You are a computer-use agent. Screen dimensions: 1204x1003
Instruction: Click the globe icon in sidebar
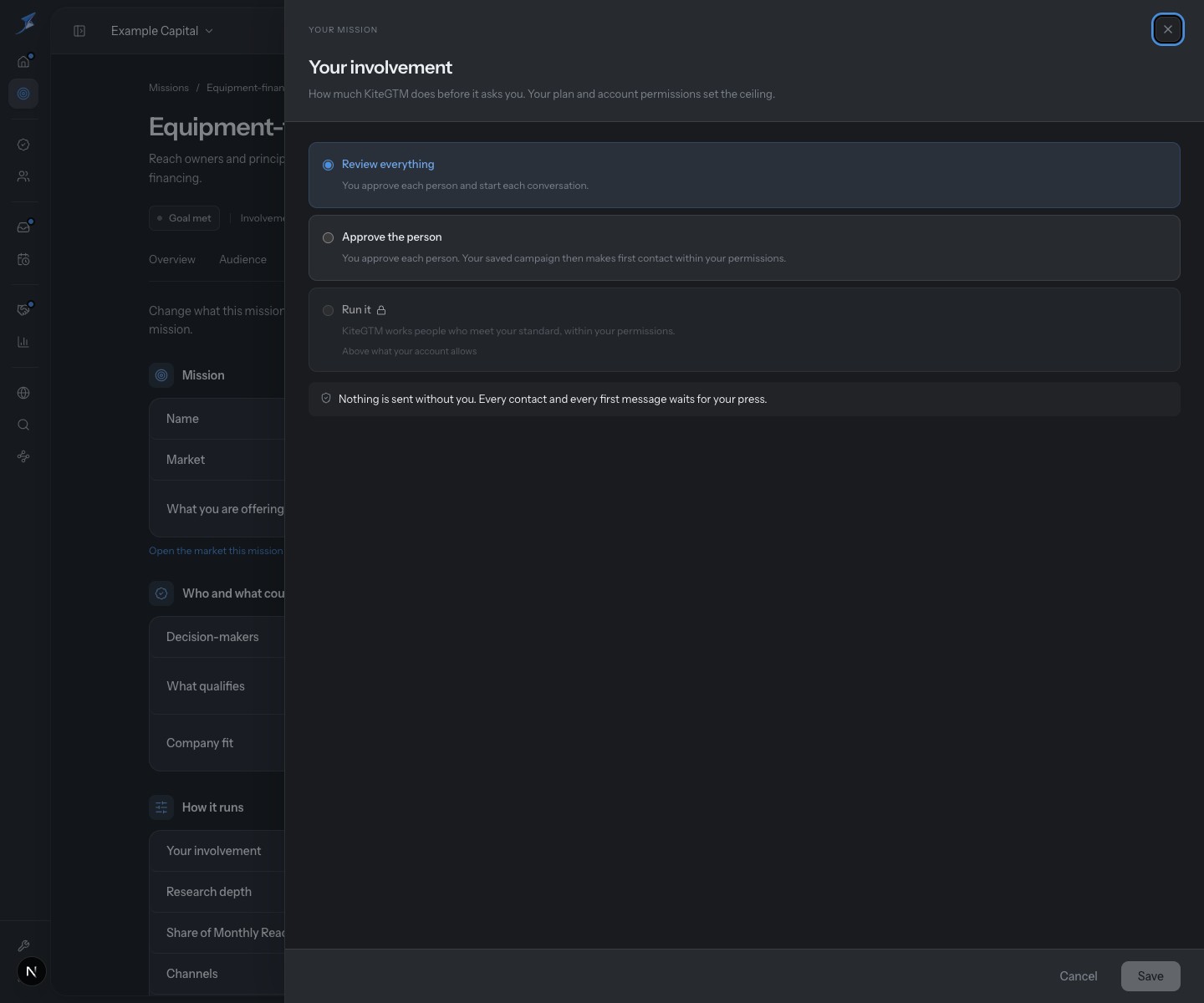(x=23, y=393)
